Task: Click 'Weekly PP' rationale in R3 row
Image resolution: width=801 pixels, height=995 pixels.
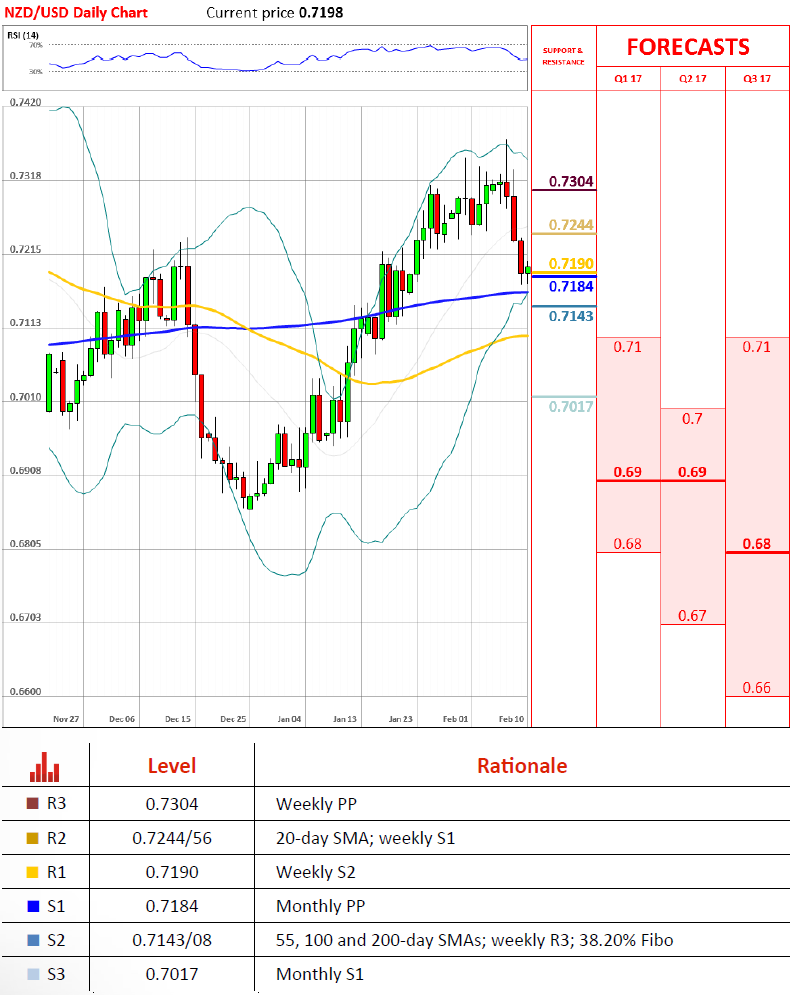Action: (x=317, y=804)
